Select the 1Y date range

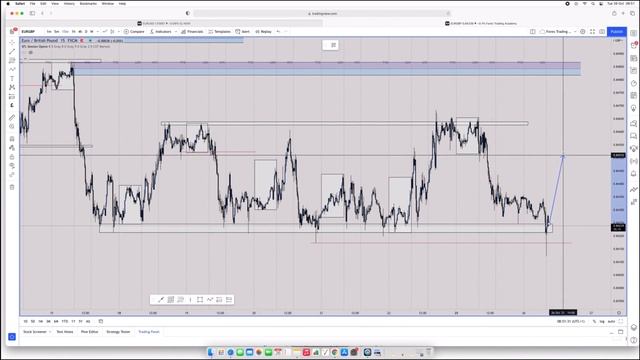(73, 322)
